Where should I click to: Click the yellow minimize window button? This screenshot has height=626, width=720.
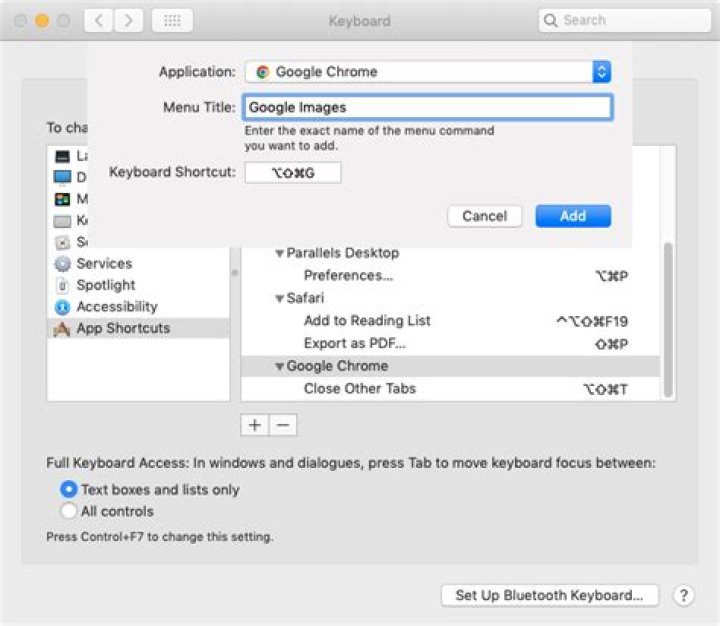pyautogui.click(x=42, y=21)
